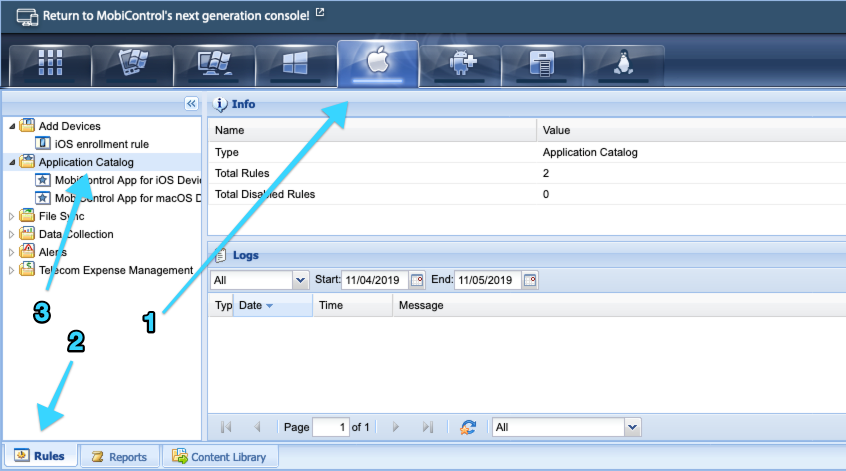Collapse the Application Catalog folder

12,162
